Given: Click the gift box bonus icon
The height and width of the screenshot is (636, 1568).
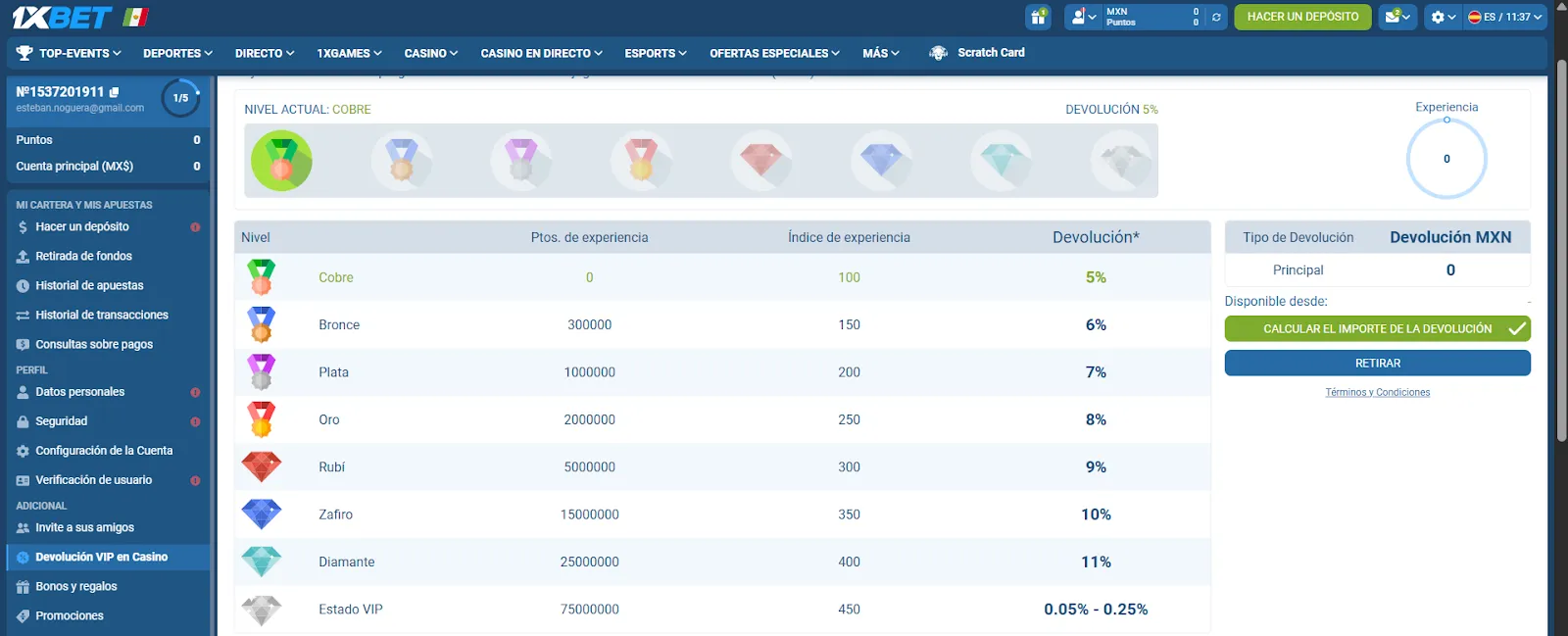Looking at the screenshot, I should (x=1038, y=17).
